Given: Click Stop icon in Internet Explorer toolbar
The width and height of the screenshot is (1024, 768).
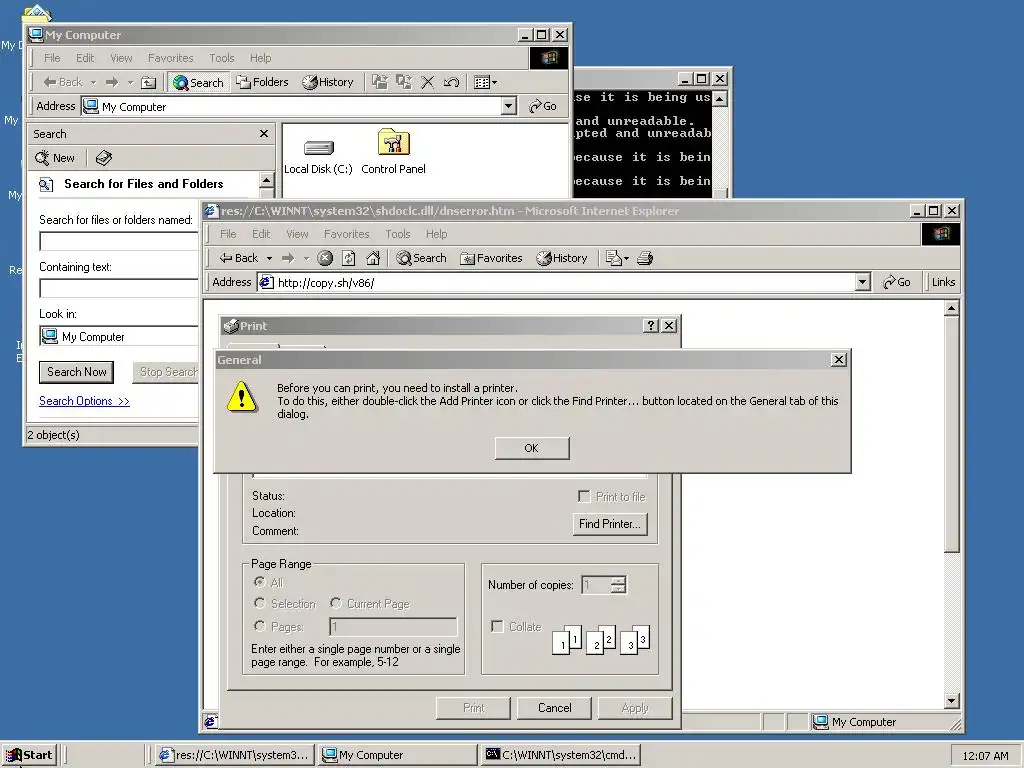Looking at the screenshot, I should (x=325, y=258).
